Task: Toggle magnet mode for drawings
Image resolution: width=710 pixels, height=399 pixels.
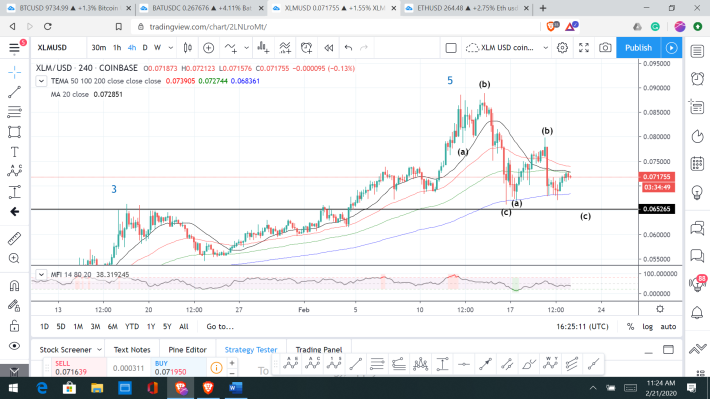Action: click(14, 286)
